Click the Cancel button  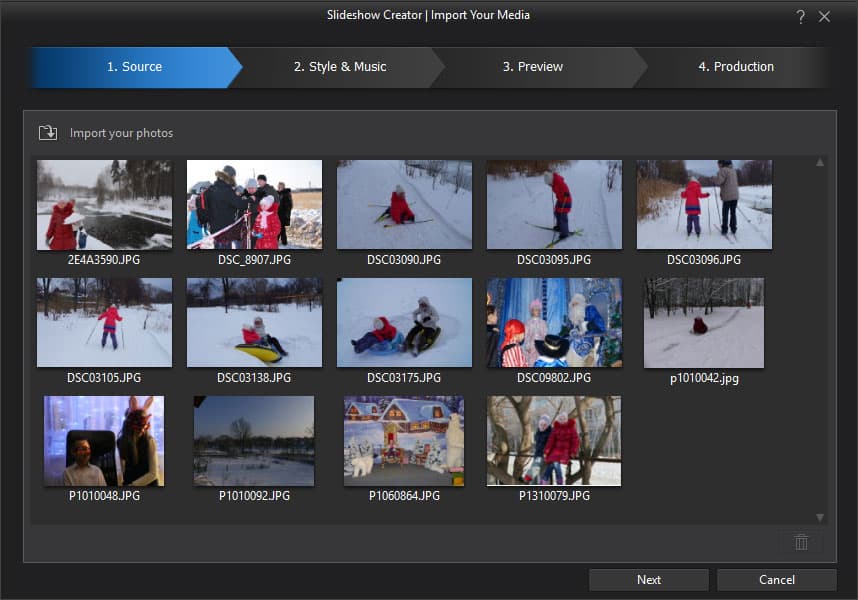point(776,580)
